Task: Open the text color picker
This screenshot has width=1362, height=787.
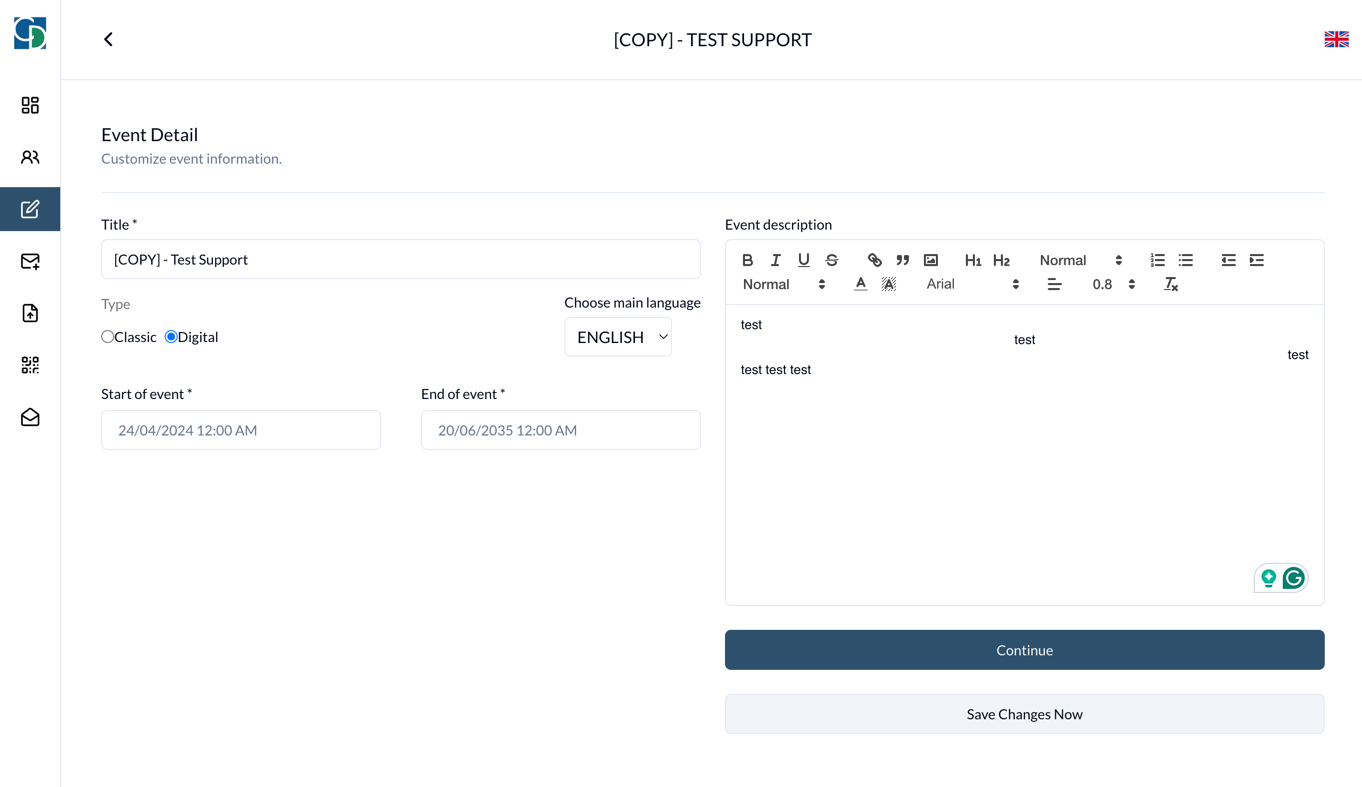Action: coord(860,285)
